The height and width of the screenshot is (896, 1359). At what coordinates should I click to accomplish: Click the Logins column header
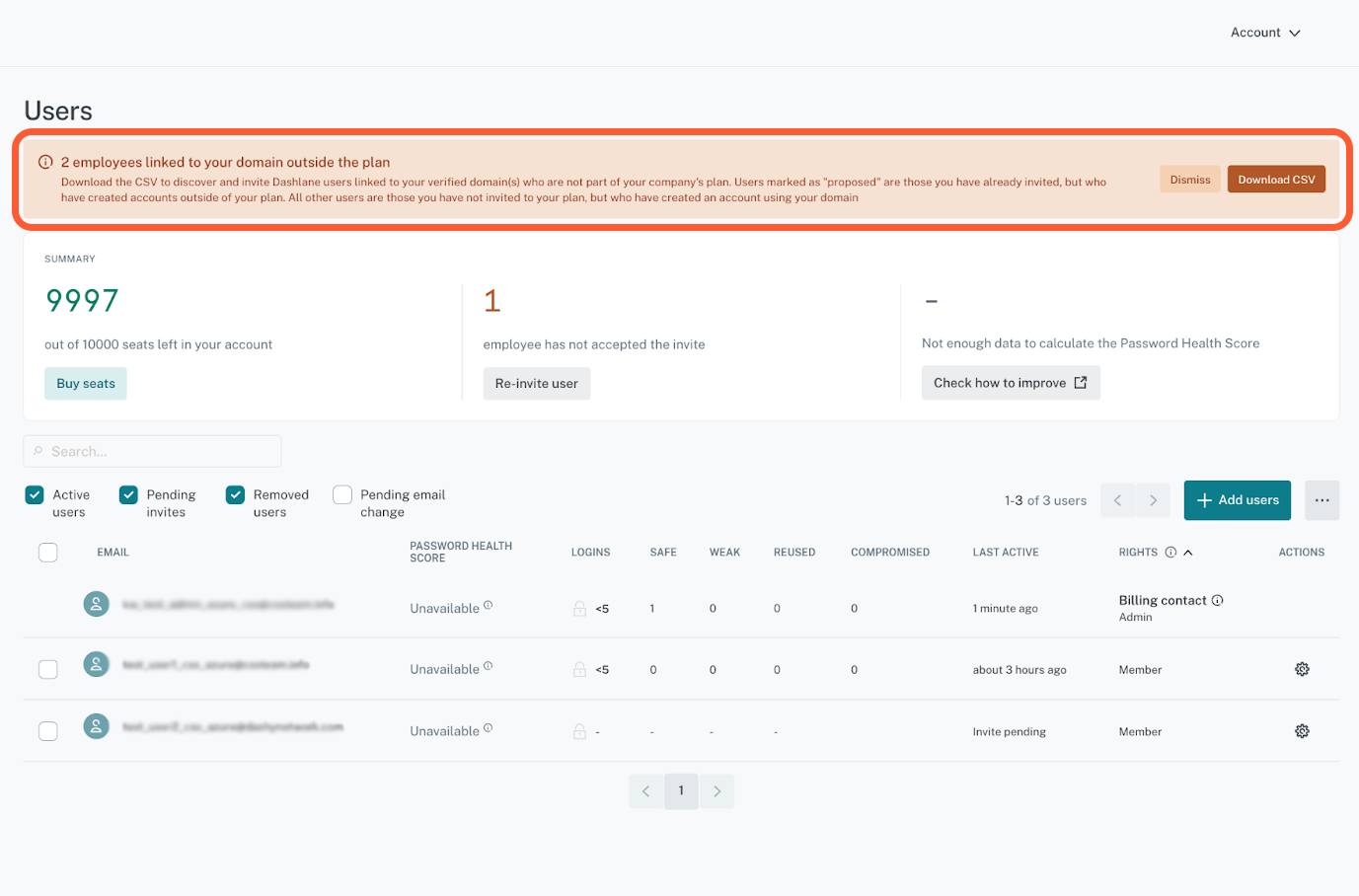(x=590, y=553)
